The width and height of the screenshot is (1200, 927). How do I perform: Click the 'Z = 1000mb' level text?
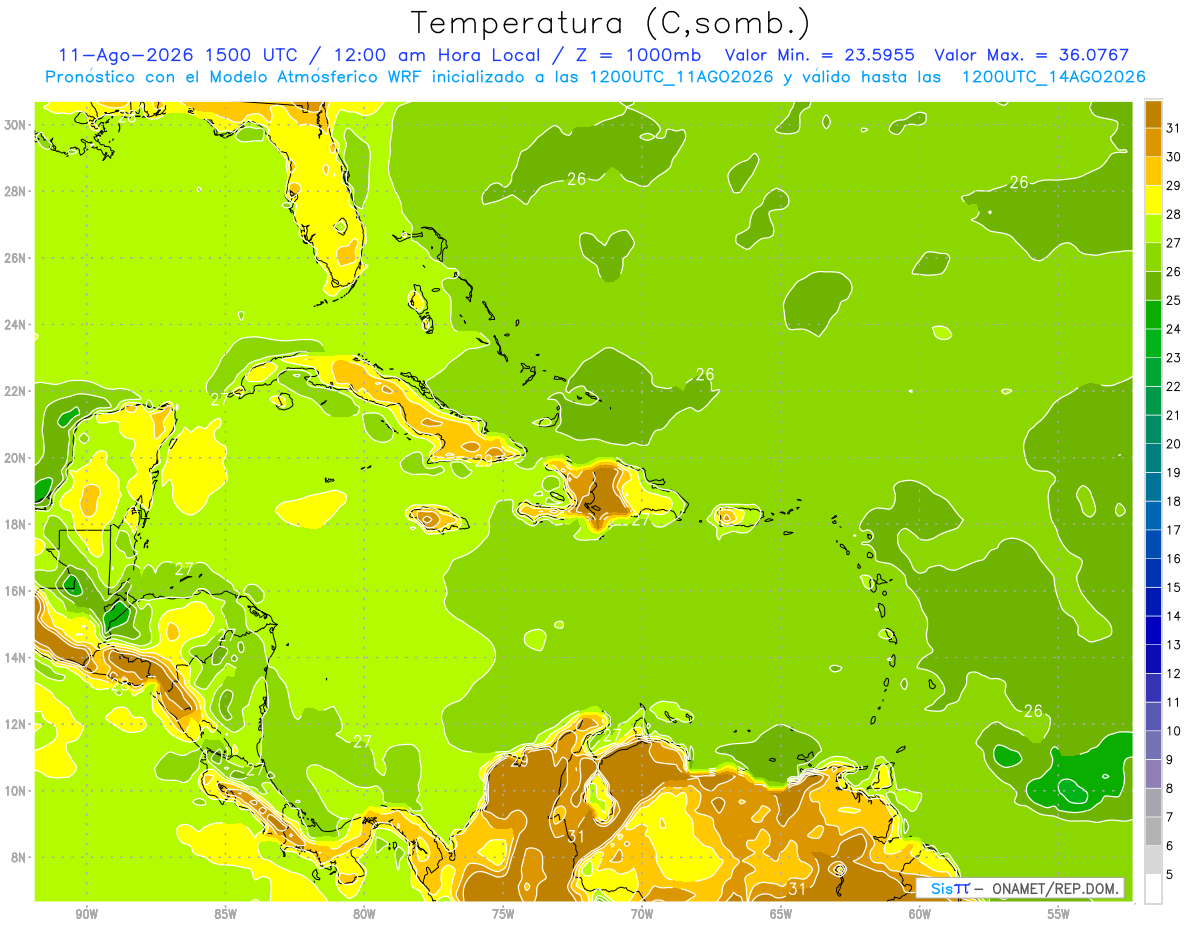click(638, 55)
